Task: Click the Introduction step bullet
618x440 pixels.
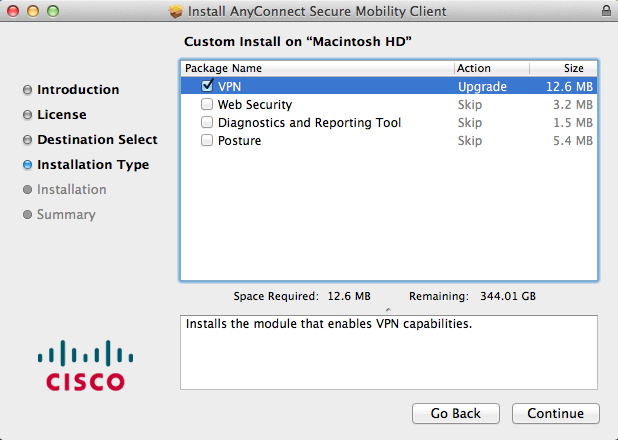Action: (x=27, y=90)
